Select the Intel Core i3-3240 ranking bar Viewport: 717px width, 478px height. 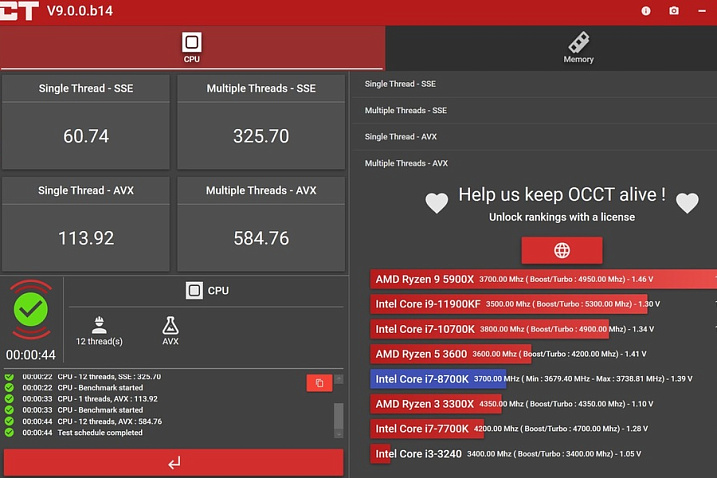pos(380,454)
